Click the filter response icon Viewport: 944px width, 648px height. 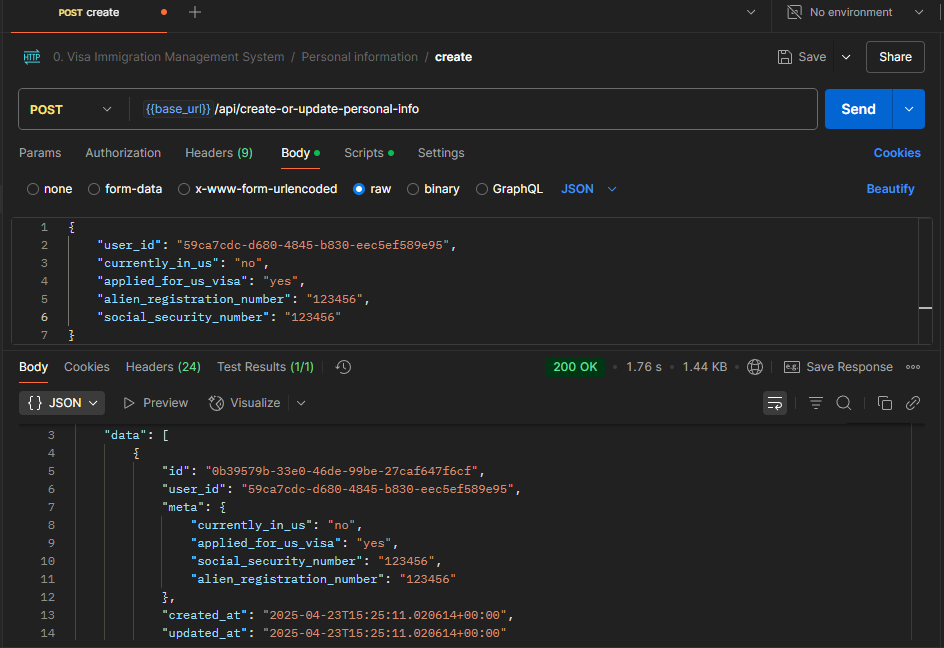pos(816,403)
